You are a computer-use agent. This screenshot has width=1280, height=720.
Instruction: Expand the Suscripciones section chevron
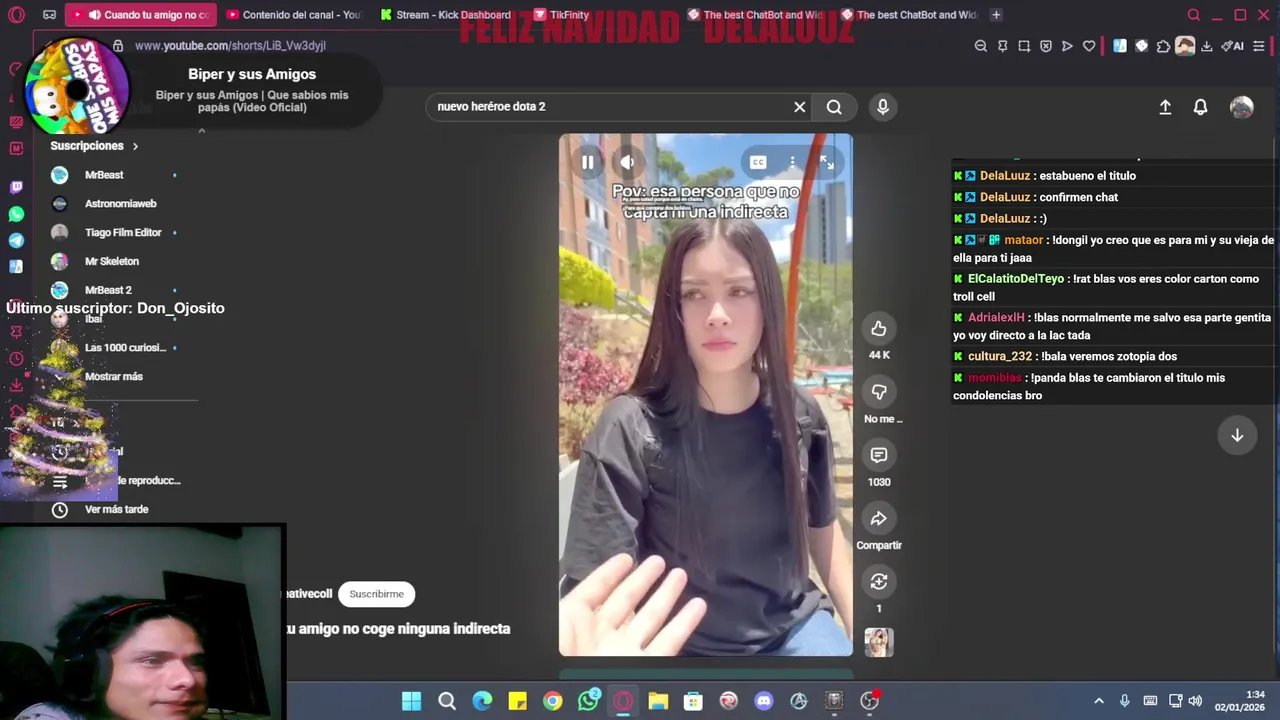coord(135,146)
